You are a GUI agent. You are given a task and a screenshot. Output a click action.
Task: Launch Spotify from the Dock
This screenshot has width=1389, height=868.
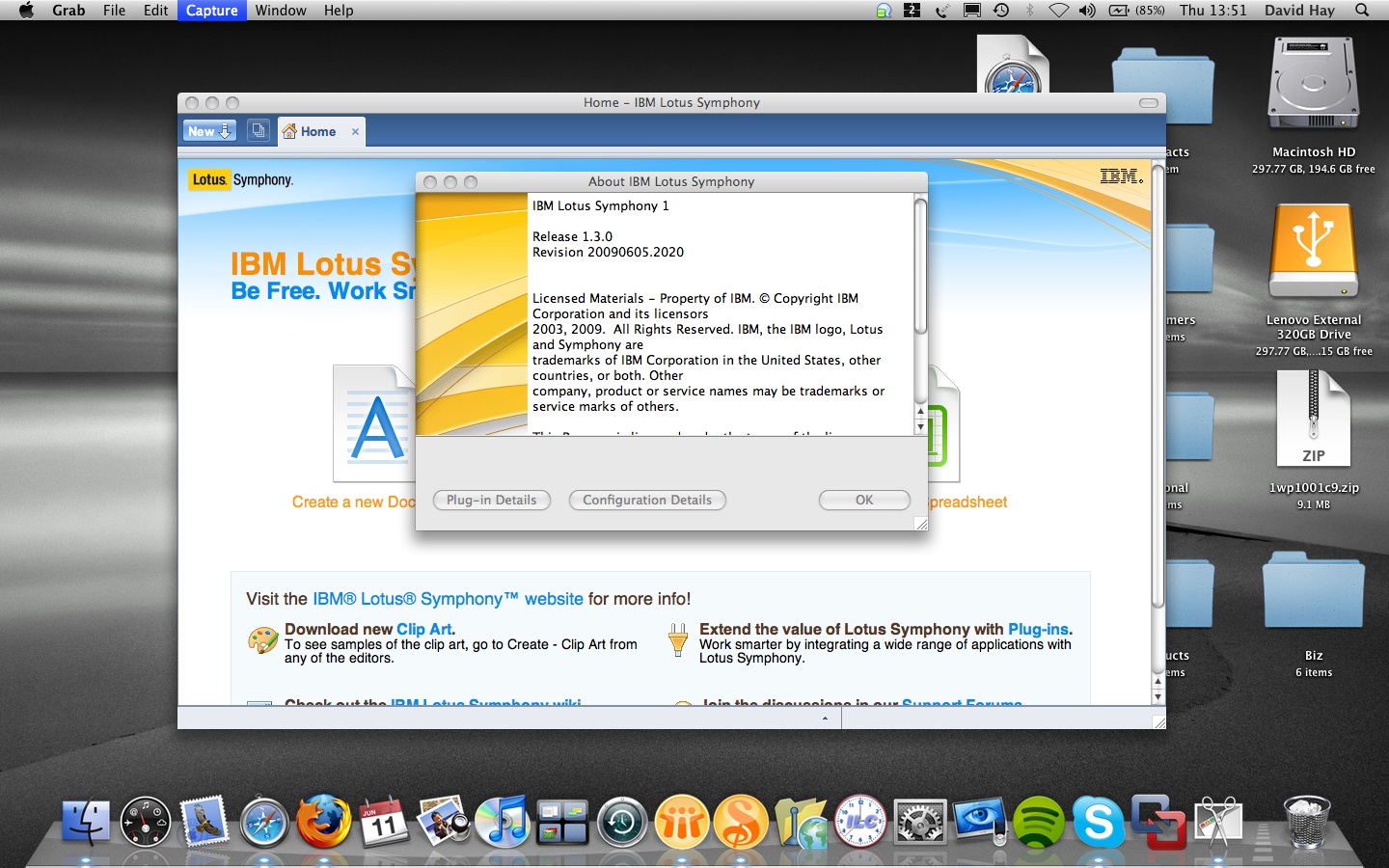coord(1038,823)
